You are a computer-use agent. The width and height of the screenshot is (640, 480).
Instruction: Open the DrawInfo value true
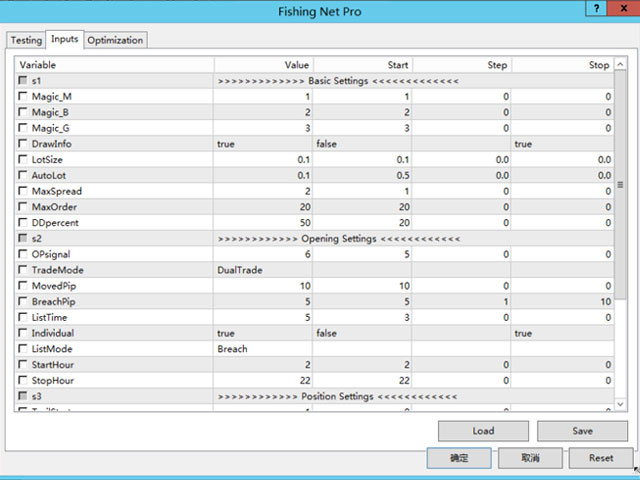coord(226,144)
